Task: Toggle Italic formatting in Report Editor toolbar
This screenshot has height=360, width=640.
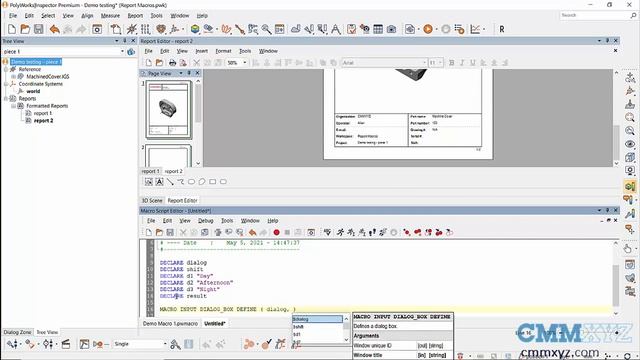Action: [462, 63]
